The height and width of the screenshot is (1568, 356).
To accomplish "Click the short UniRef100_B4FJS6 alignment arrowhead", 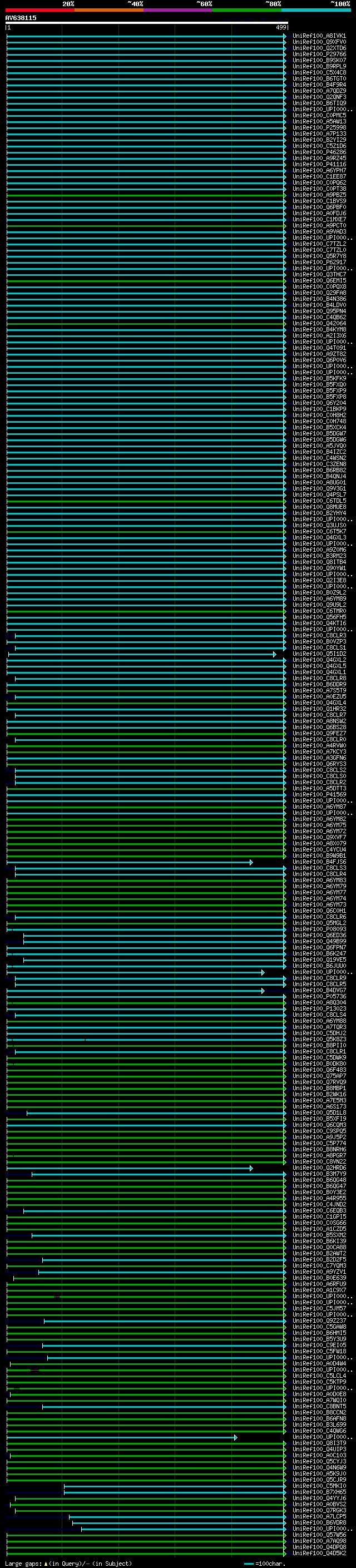I will (x=251, y=863).
